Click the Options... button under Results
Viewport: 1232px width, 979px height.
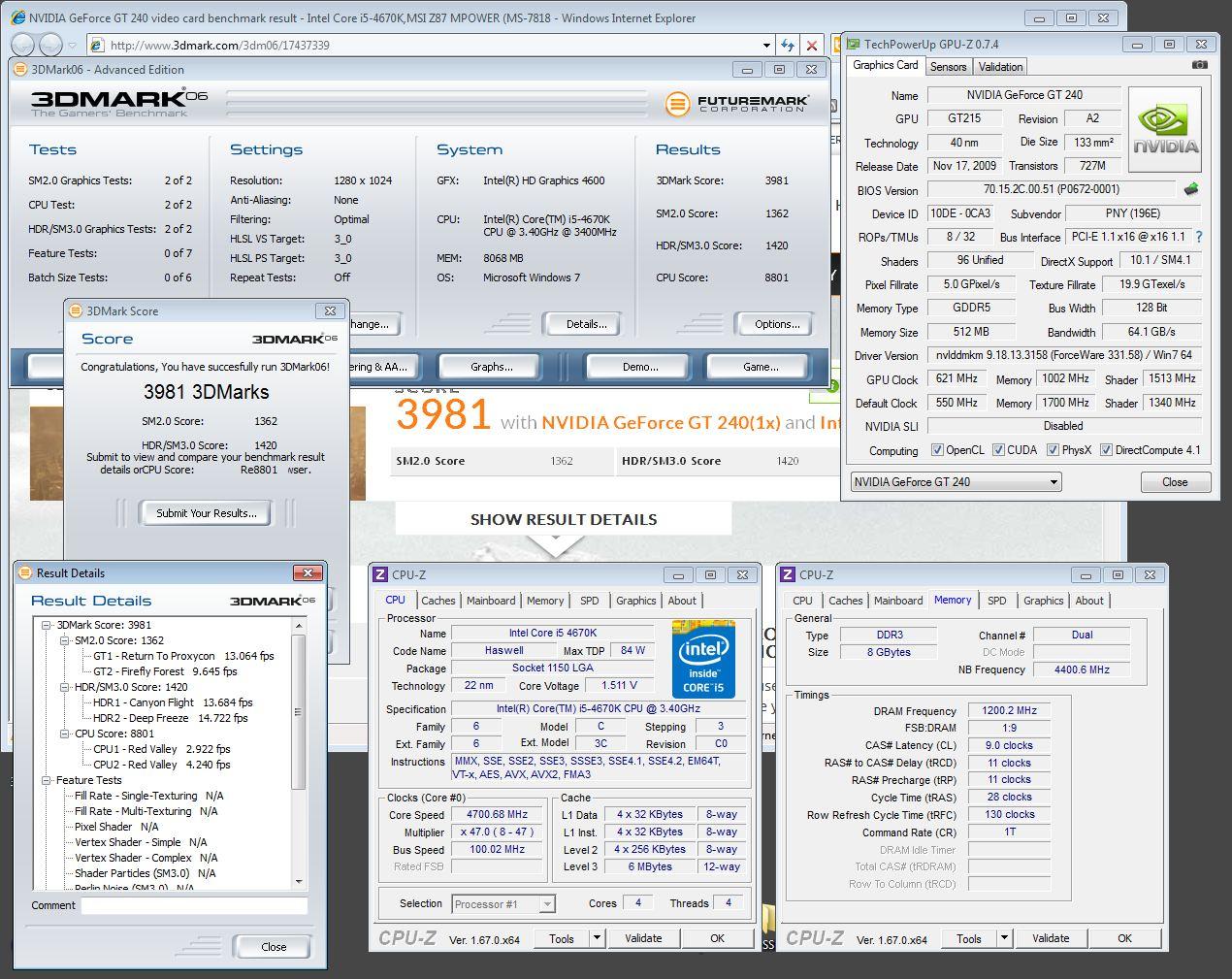(777, 324)
